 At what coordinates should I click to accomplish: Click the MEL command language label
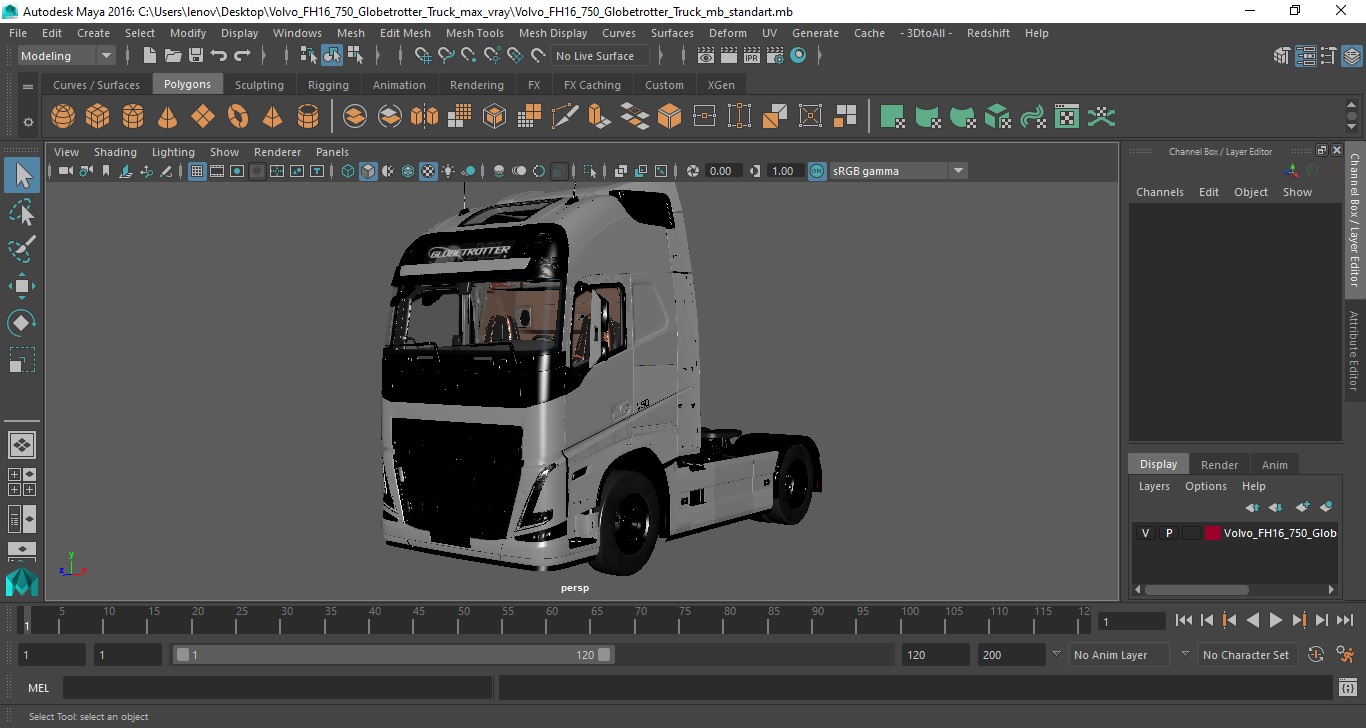(38, 688)
